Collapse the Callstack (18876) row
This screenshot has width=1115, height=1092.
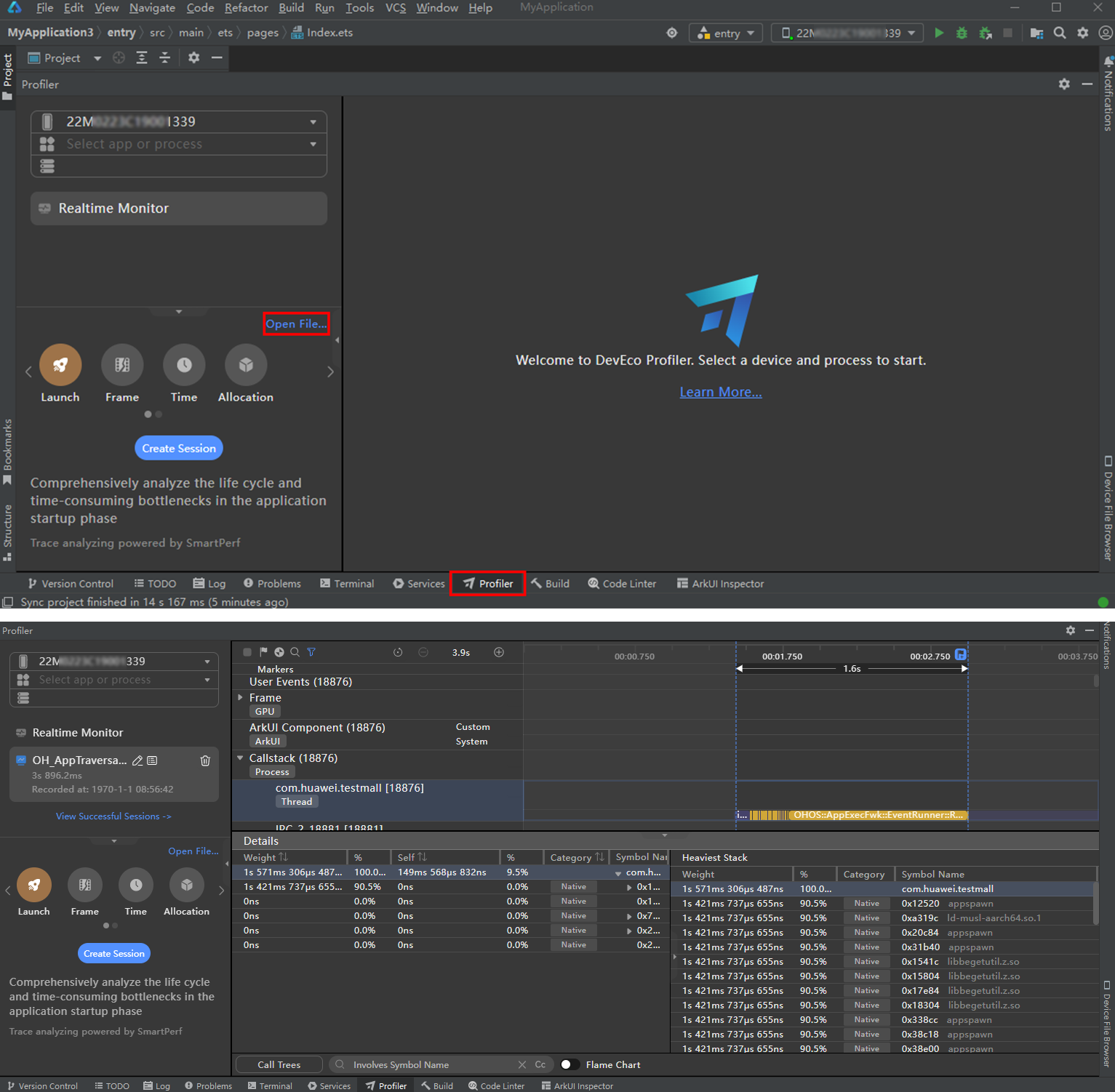tap(241, 758)
